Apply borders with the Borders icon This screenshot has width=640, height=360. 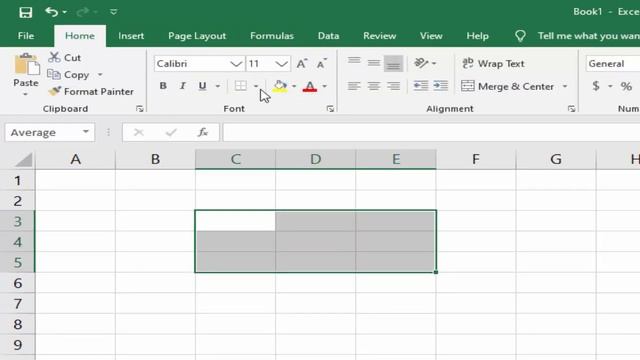(x=241, y=86)
